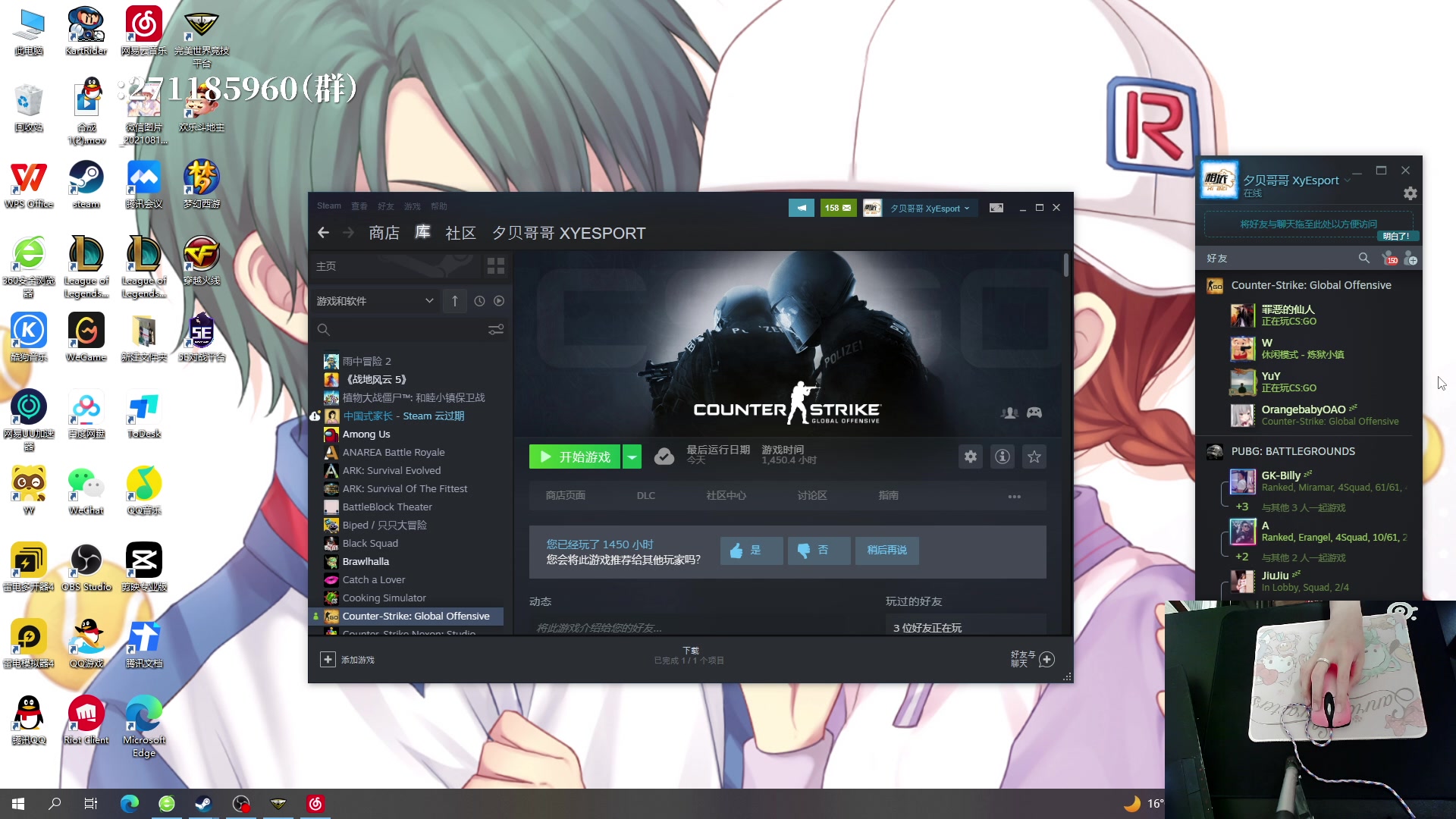
Task: Click the cloud sync status icon
Action: point(664,457)
